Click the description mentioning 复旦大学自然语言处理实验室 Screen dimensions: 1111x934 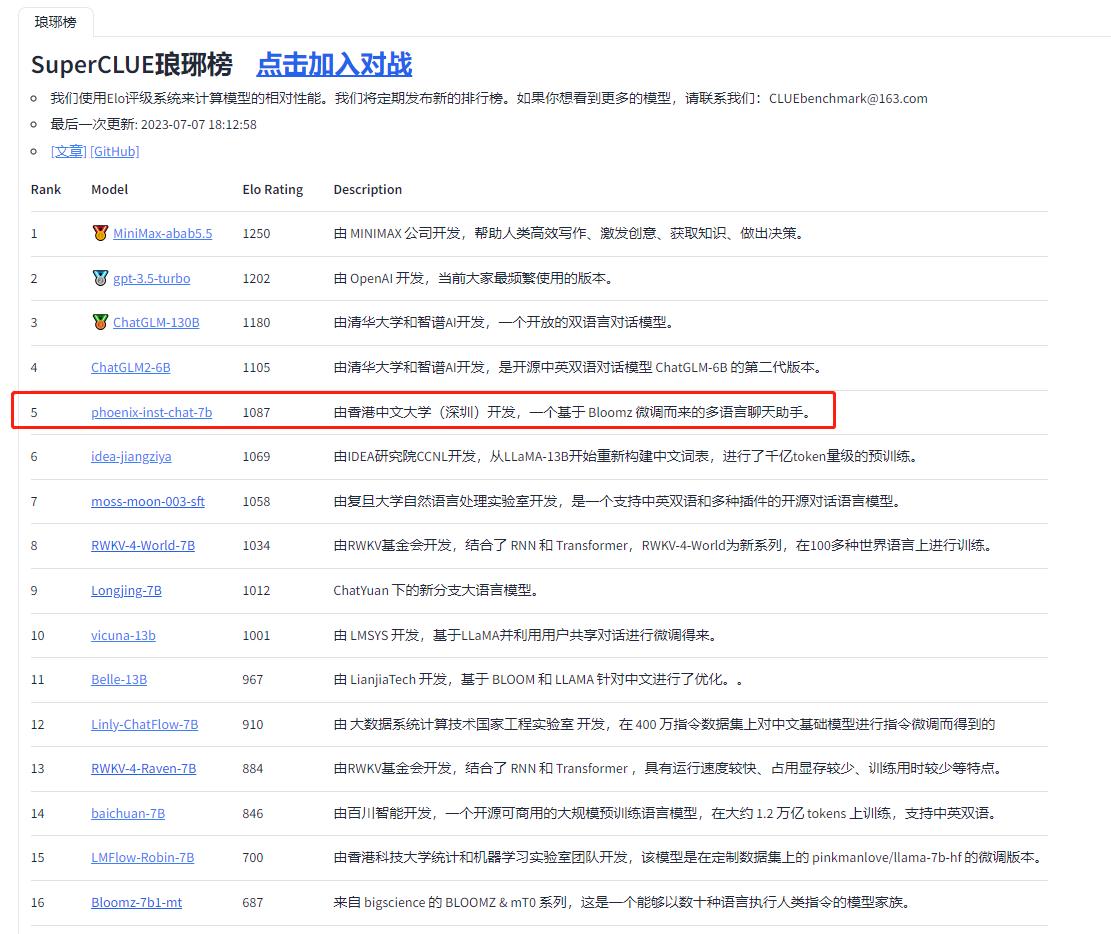tap(618, 501)
